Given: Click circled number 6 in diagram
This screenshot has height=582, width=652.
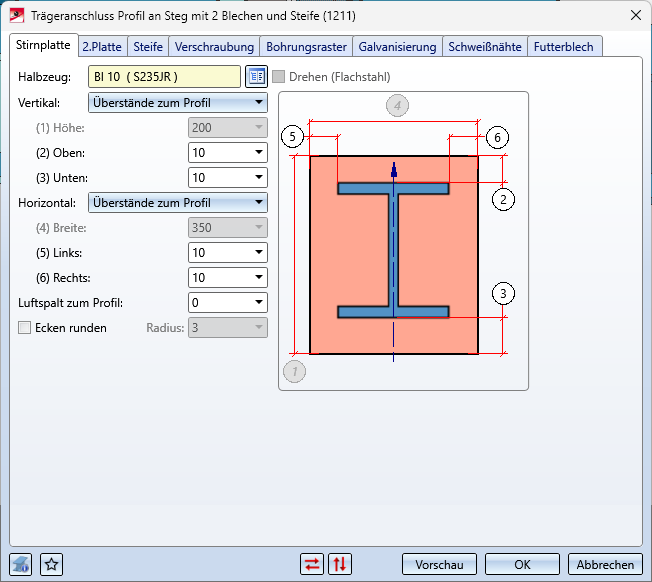Looking at the screenshot, I should pyautogui.click(x=497, y=137).
